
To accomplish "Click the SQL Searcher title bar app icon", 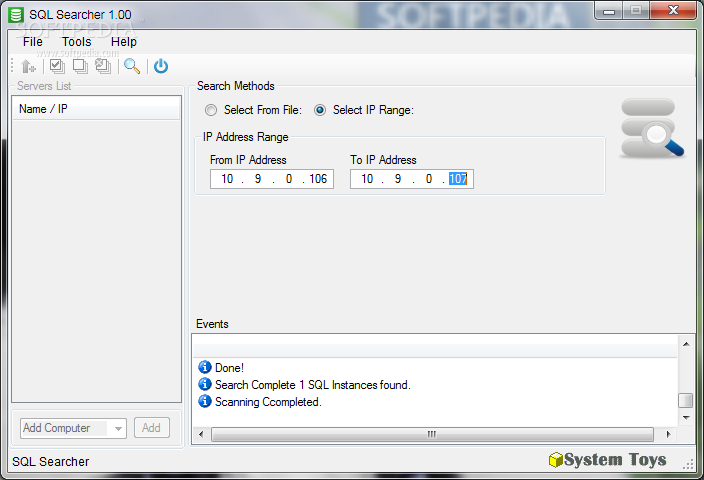I will pos(16,14).
